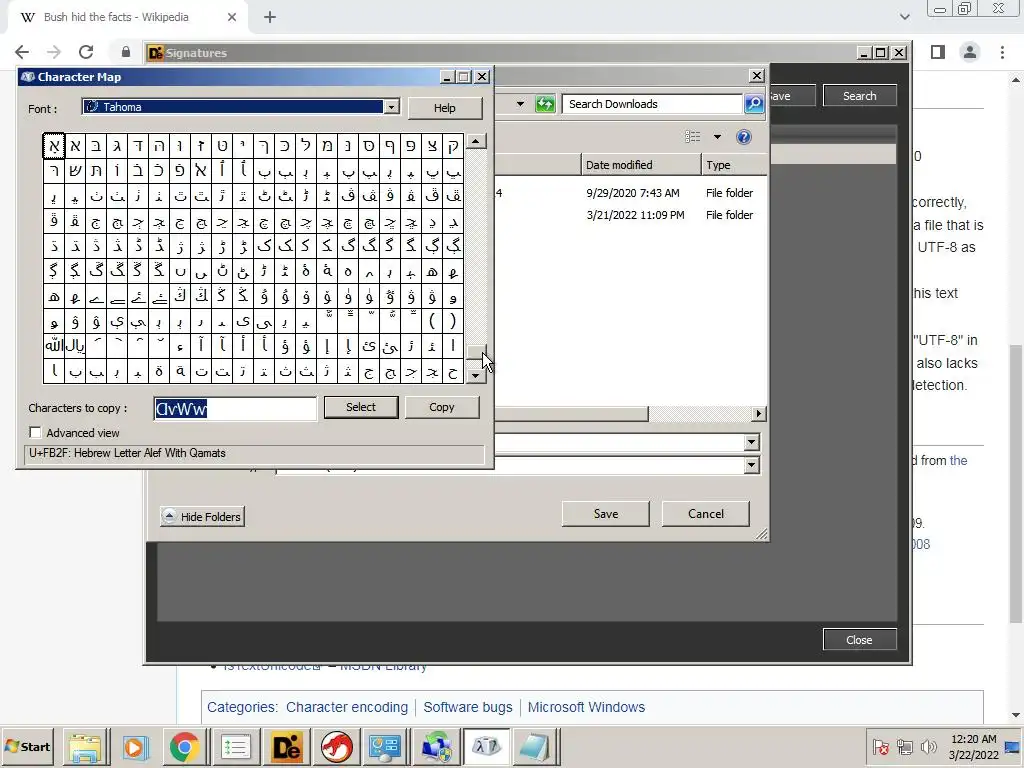Expand the save as type dropdown
The height and width of the screenshot is (768, 1024).
click(x=751, y=465)
